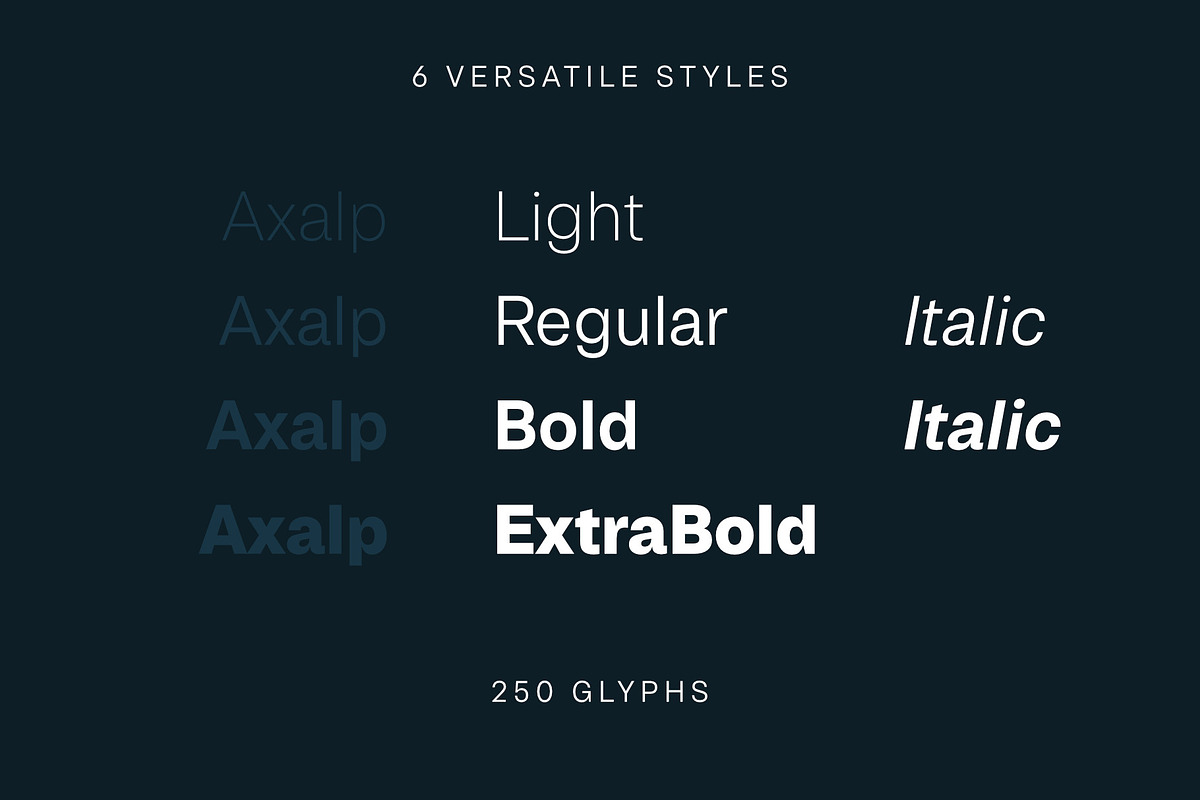Viewport: 1200px width, 800px height.
Task: Click the faded Axalp sample beside Light
Action: click(x=304, y=220)
